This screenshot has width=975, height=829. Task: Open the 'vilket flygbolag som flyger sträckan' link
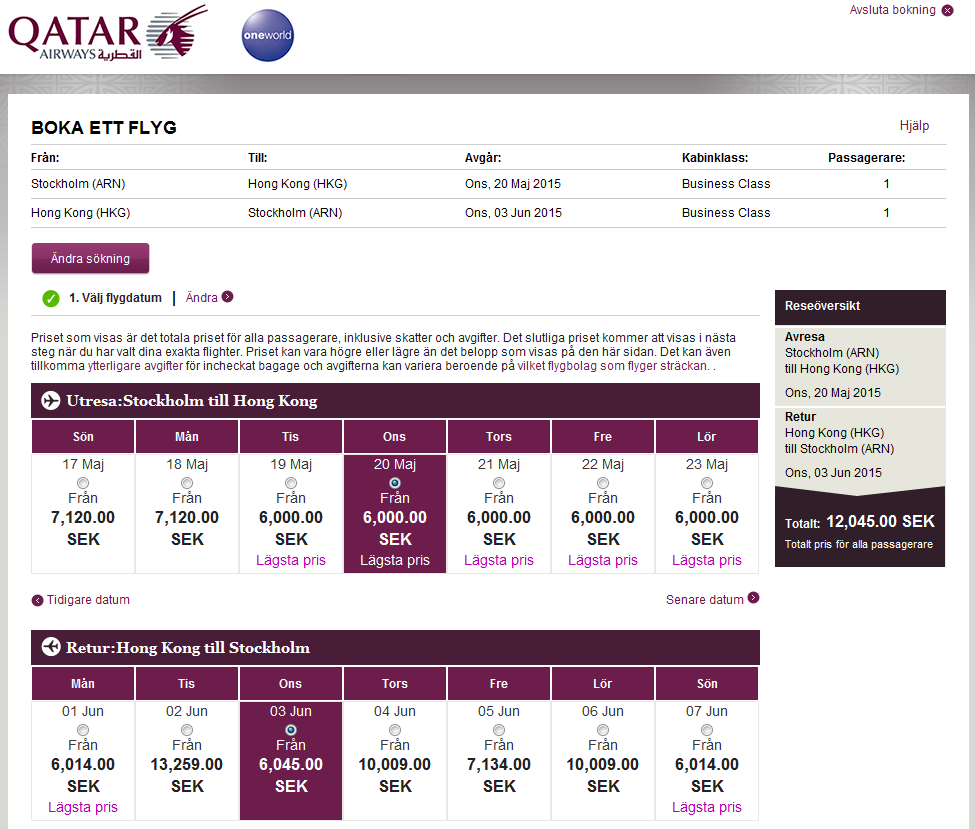[x=612, y=367]
